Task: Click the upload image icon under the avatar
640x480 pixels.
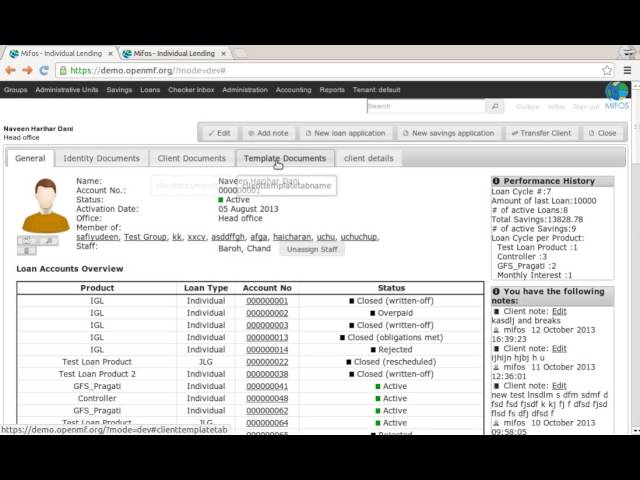Action: [26, 241]
